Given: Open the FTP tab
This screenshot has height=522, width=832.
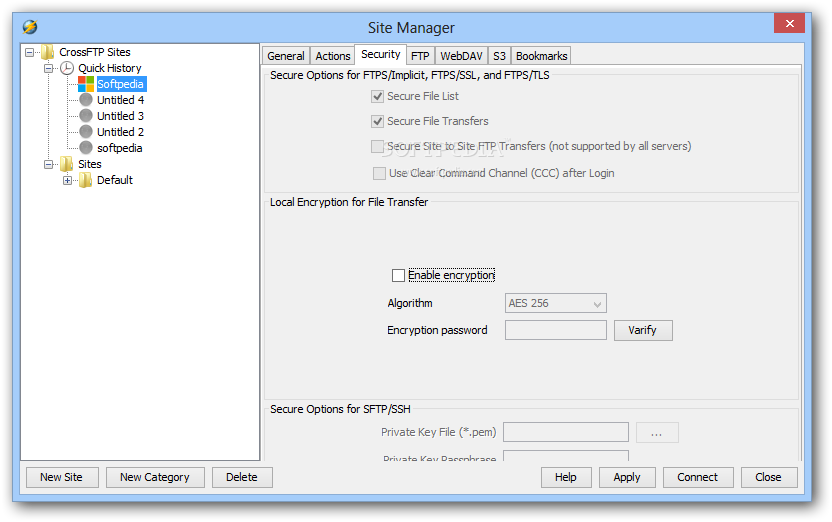Looking at the screenshot, I should coord(420,56).
